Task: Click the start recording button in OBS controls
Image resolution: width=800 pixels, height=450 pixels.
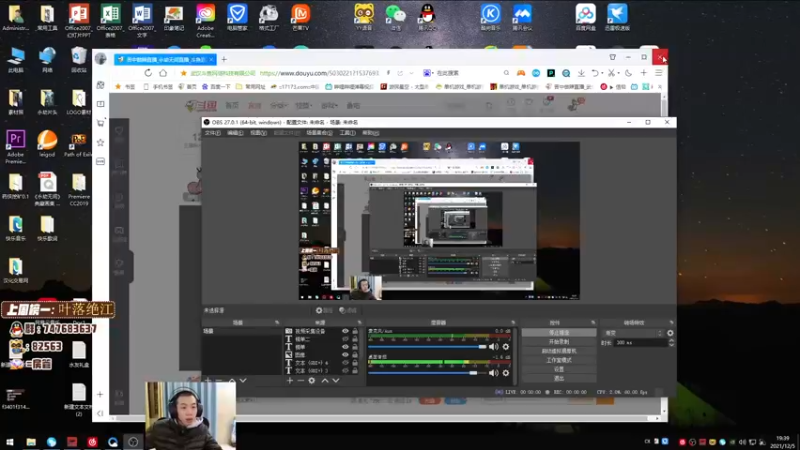Action: click(x=559, y=342)
